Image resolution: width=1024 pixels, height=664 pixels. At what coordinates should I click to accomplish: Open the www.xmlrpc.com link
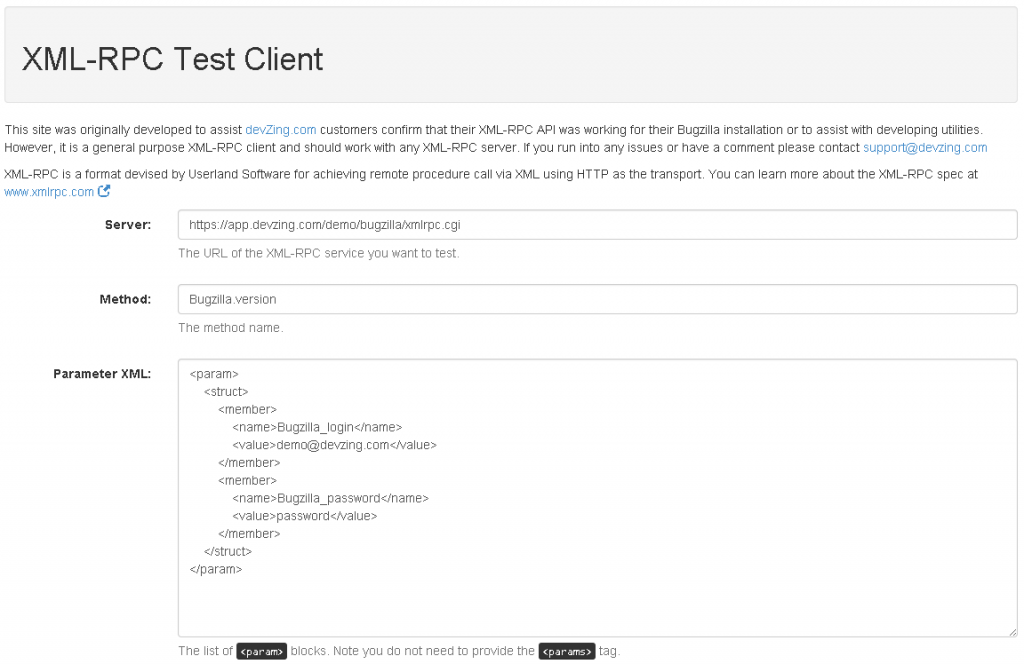coord(49,192)
